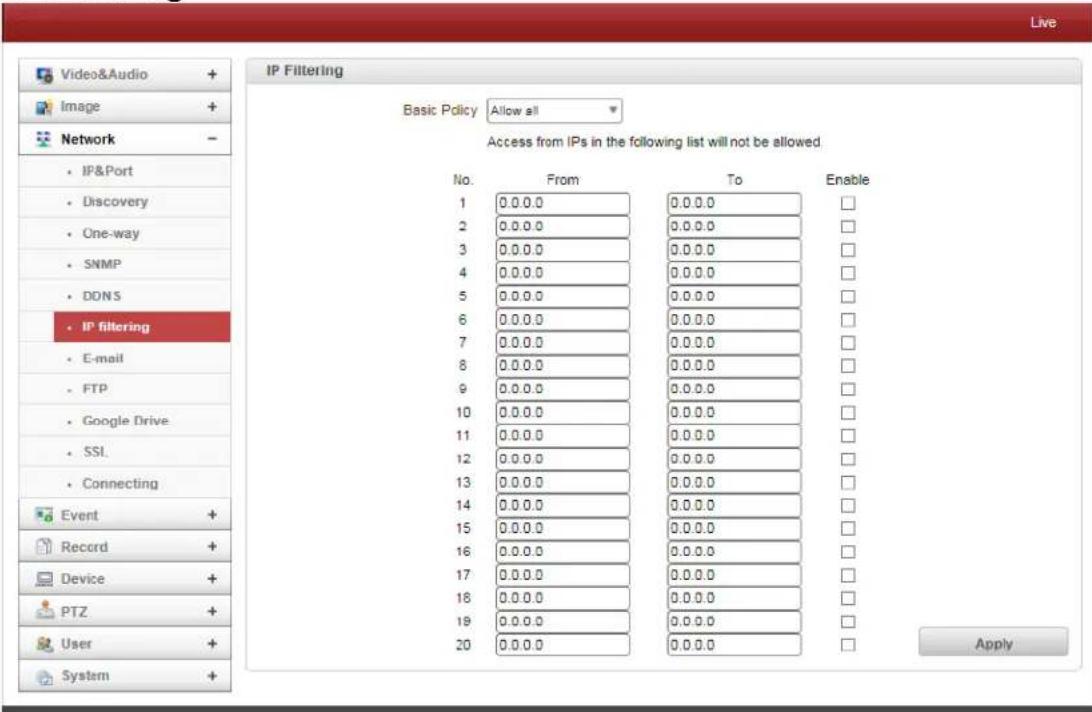Open the FTP settings page
This screenshot has width=1092, height=712.
point(95,389)
